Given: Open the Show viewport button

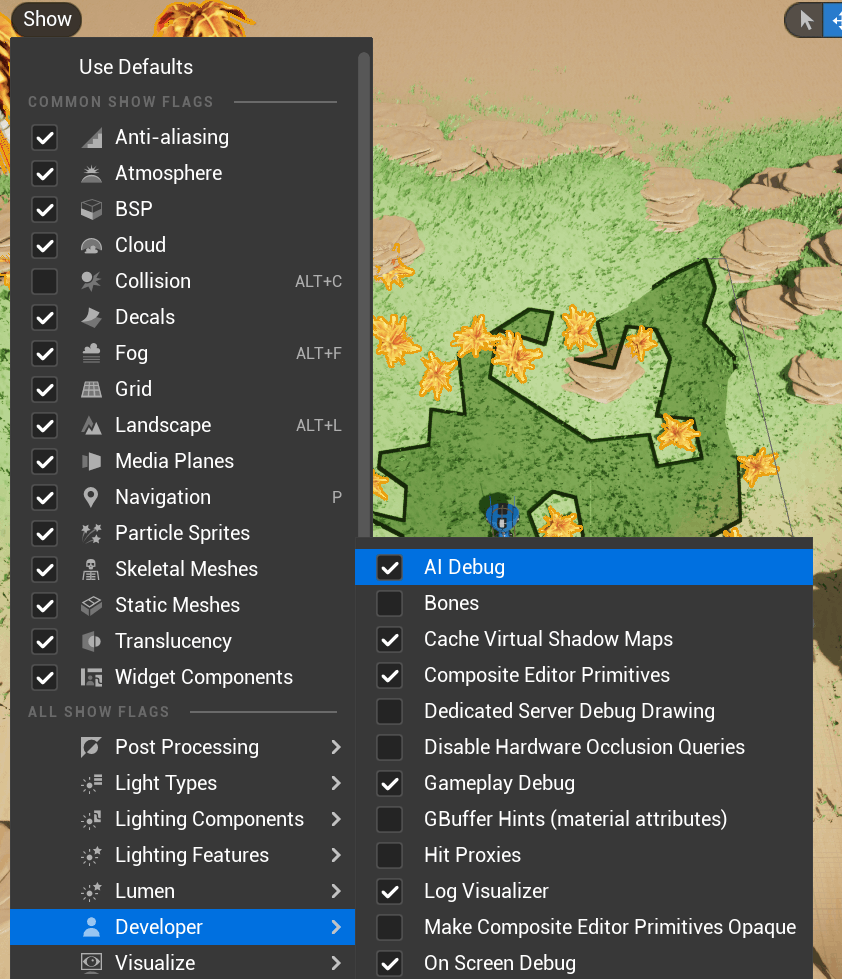Looking at the screenshot, I should click(47, 19).
